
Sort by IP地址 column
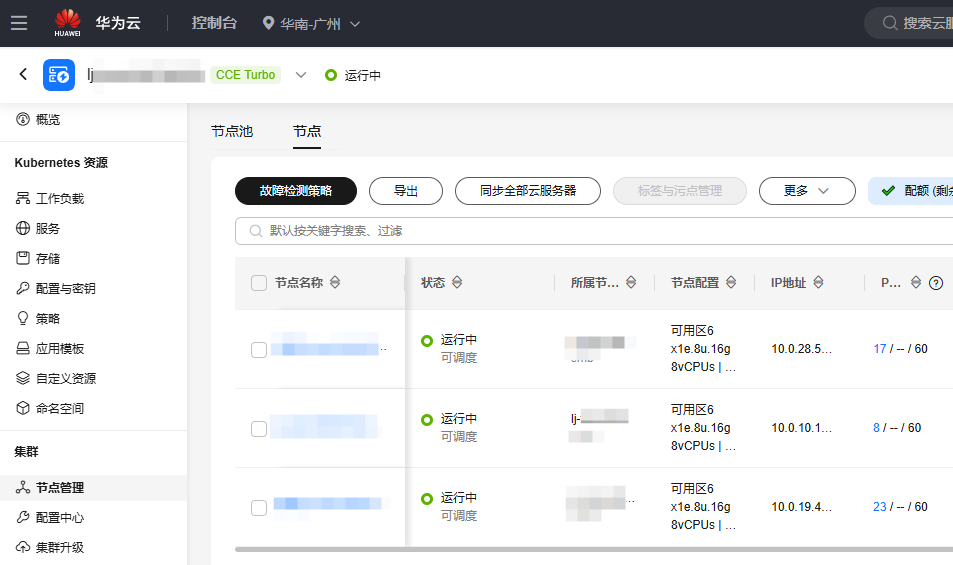819,282
